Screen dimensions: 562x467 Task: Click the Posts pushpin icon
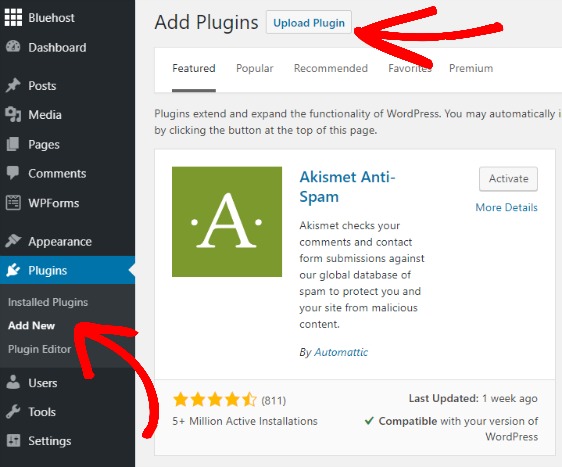click(x=13, y=85)
